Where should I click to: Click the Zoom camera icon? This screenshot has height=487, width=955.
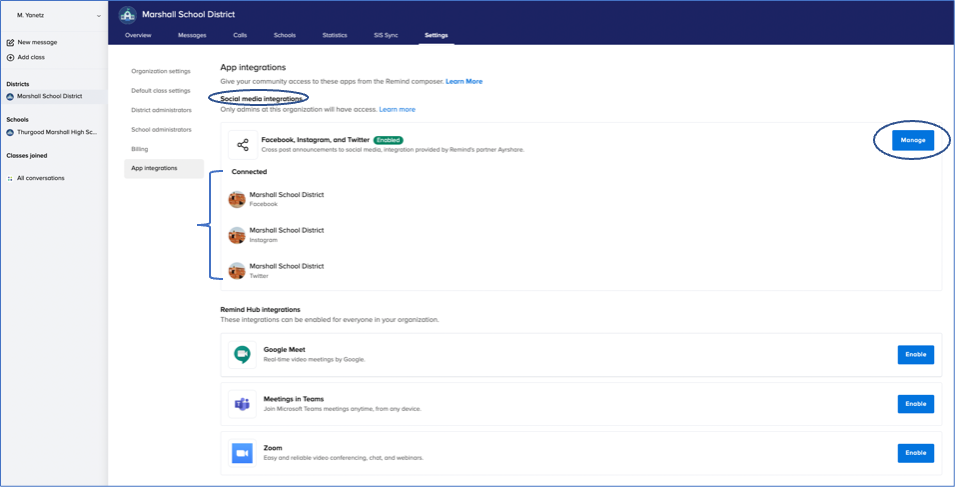point(242,452)
